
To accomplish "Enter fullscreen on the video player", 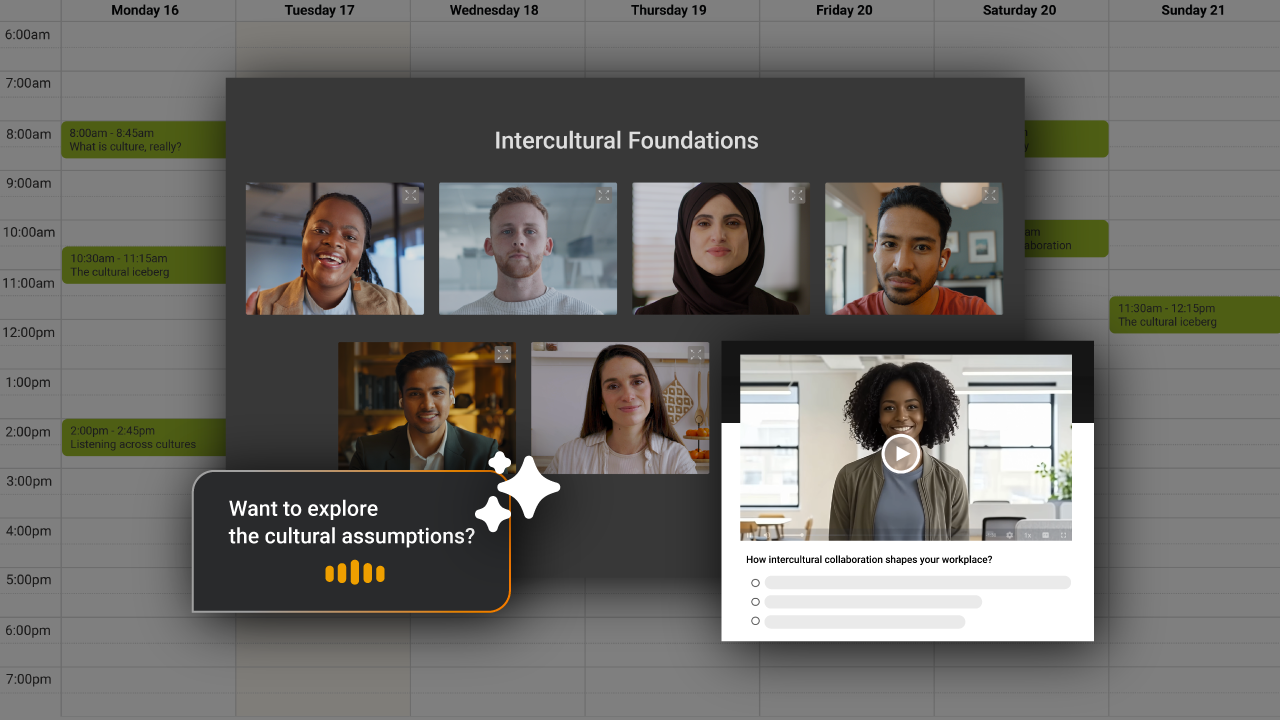I will coord(1063,535).
